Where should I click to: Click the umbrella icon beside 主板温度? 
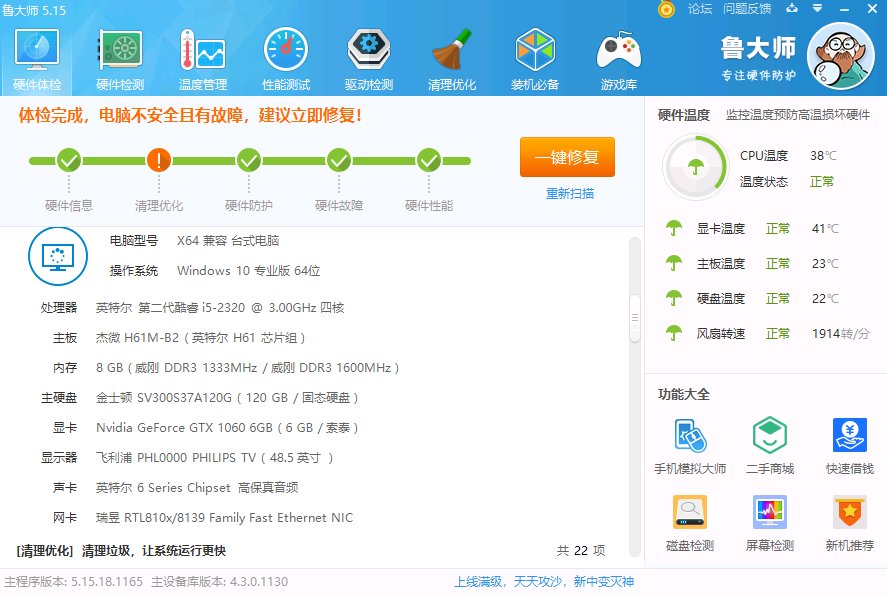click(x=674, y=264)
